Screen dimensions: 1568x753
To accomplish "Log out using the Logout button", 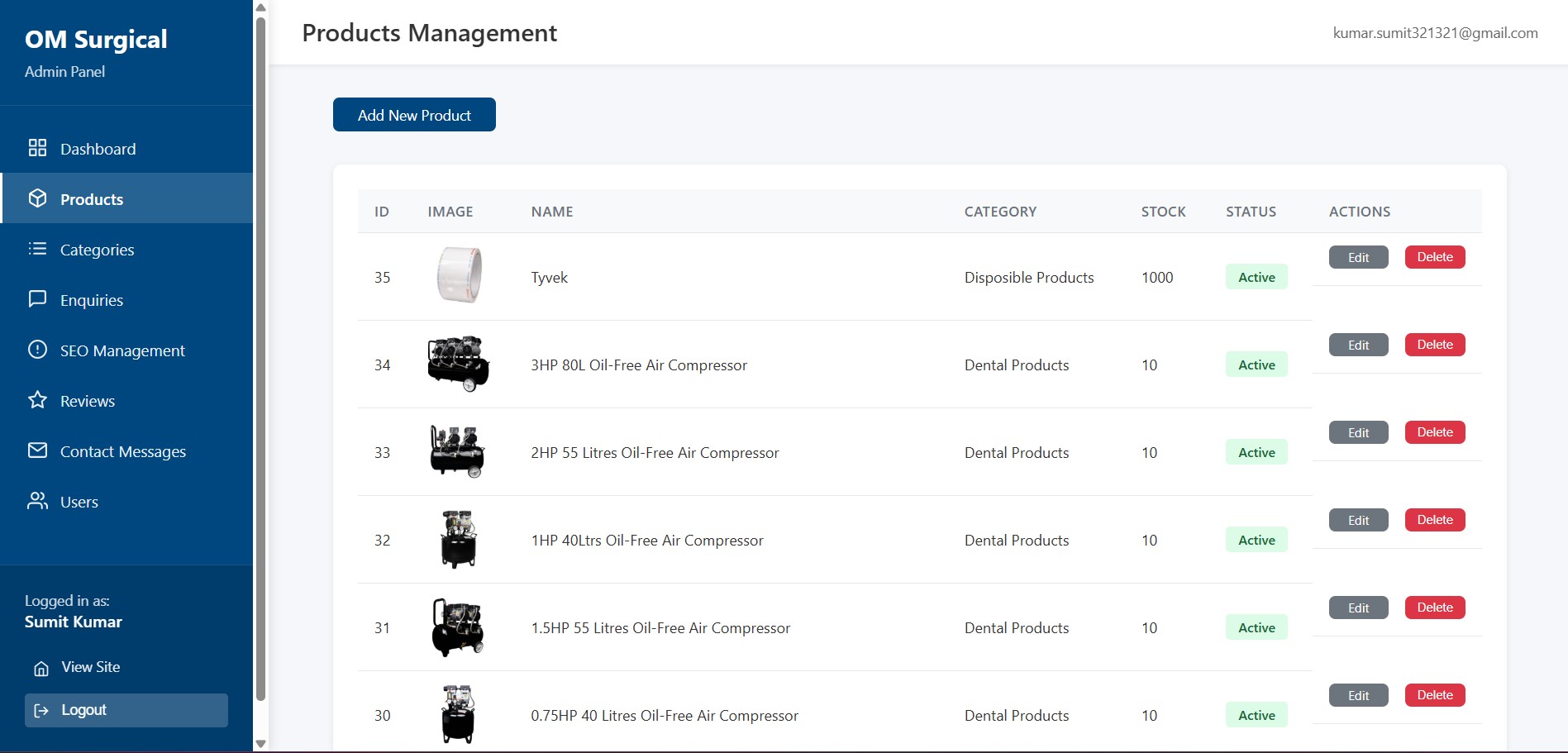I will tap(126, 710).
